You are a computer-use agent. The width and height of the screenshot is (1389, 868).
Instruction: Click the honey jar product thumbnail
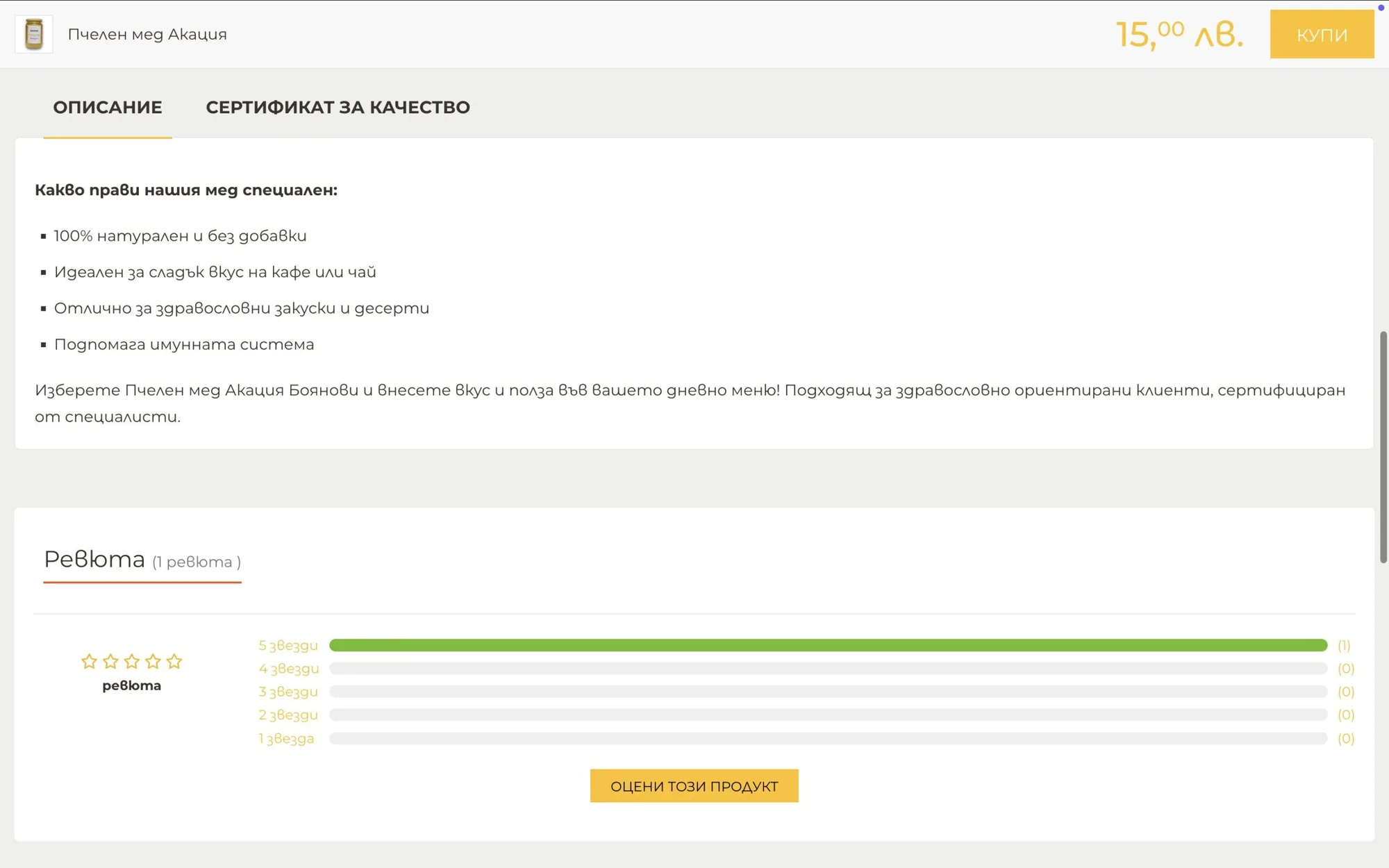coord(33,34)
